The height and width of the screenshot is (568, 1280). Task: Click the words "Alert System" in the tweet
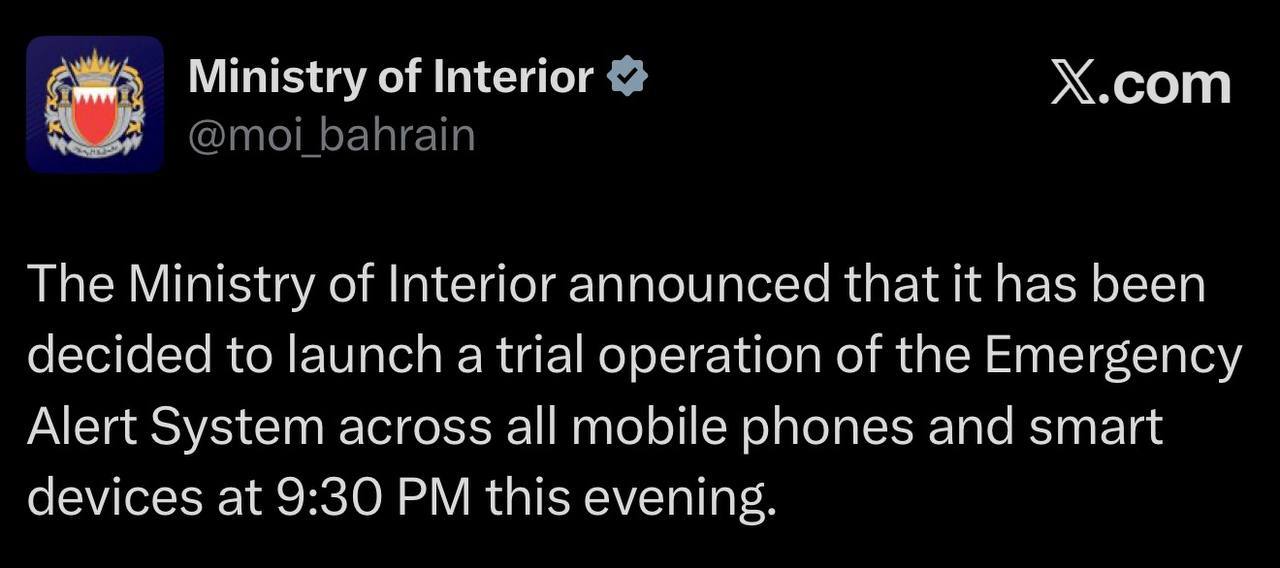coord(176,427)
